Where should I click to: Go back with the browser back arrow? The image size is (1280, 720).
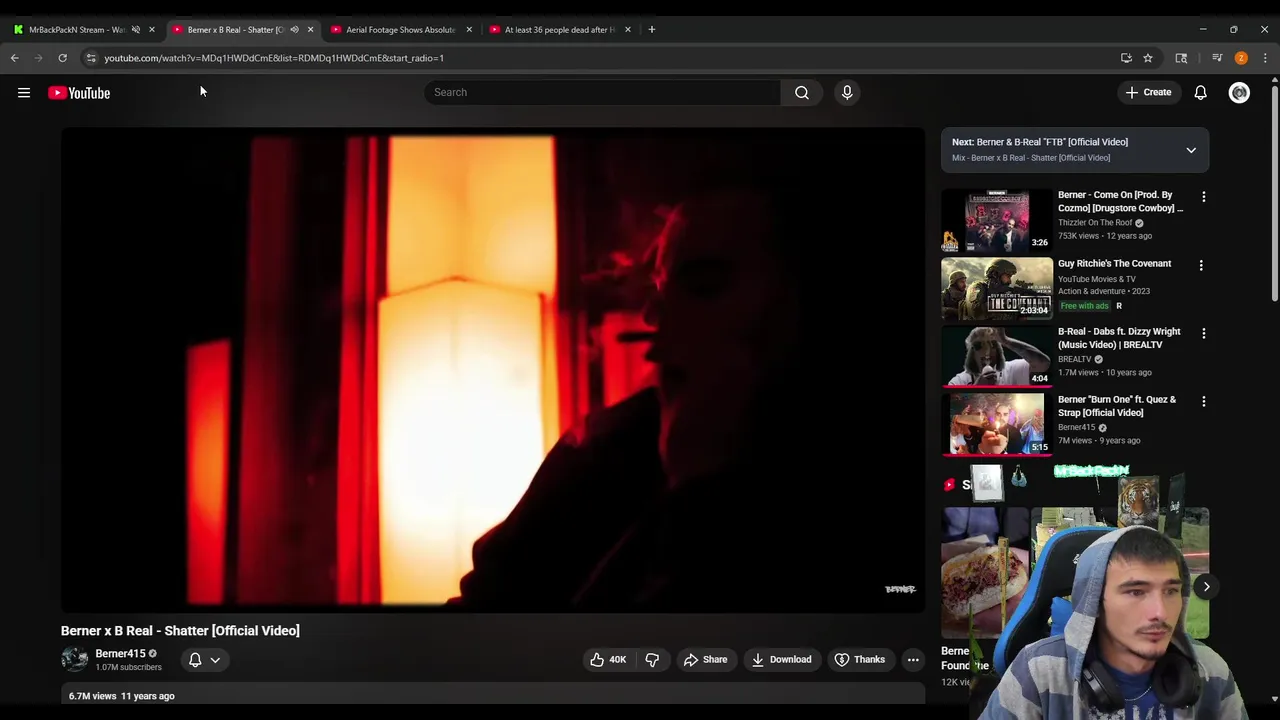pyautogui.click(x=15, y=58)
